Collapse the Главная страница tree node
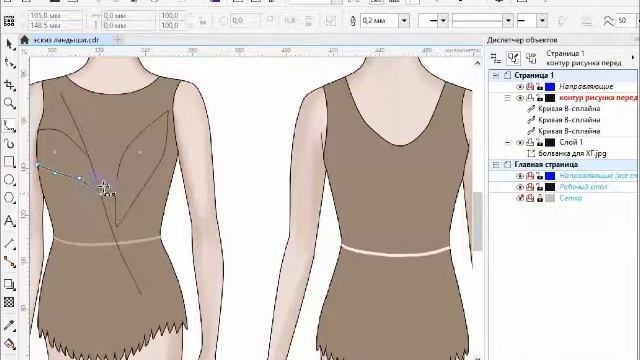Viewport: 640px width, 360px height. pos(496,165)
